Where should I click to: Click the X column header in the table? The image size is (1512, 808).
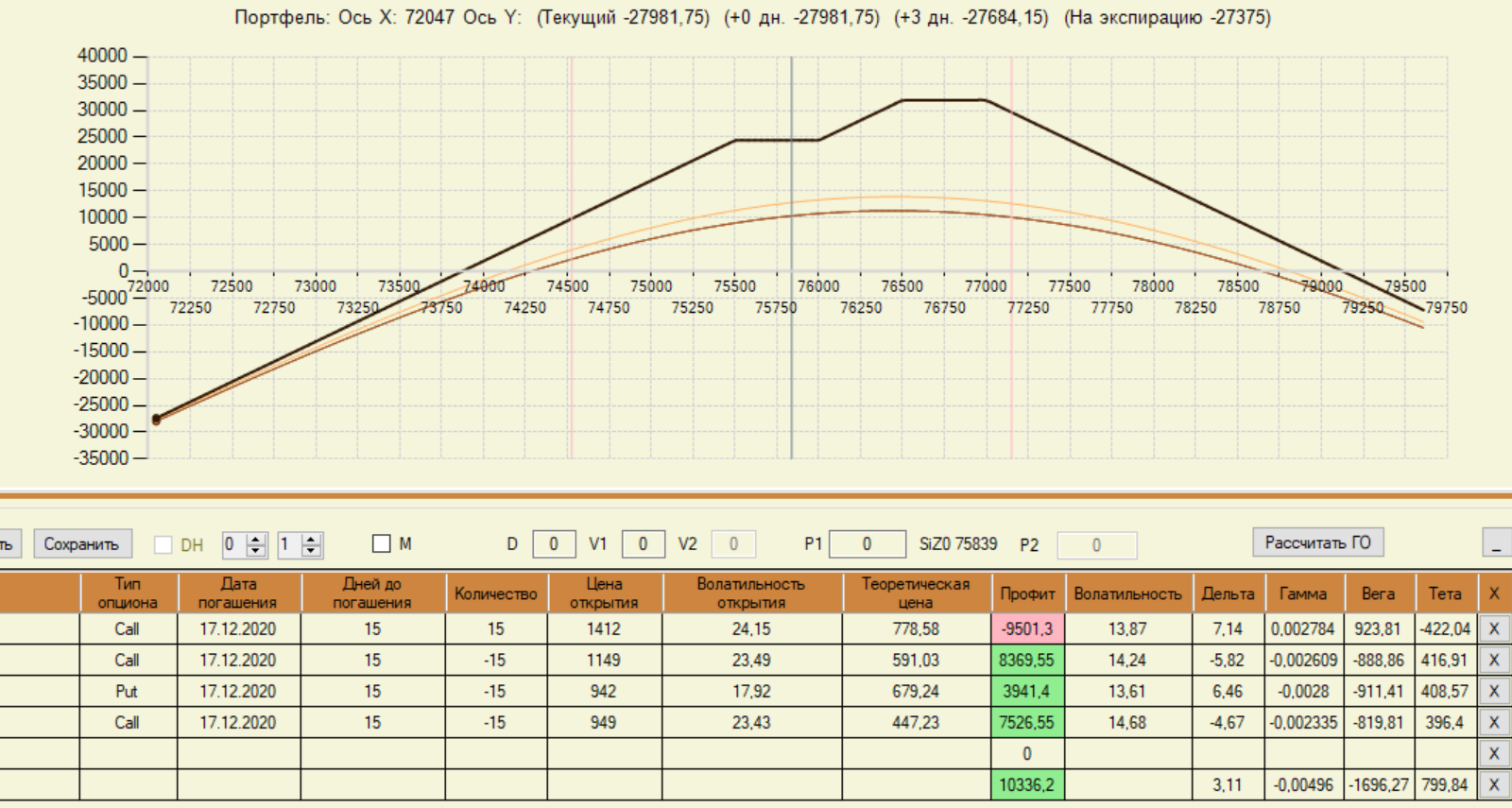pyautogui.click(x=1494, y=593)
